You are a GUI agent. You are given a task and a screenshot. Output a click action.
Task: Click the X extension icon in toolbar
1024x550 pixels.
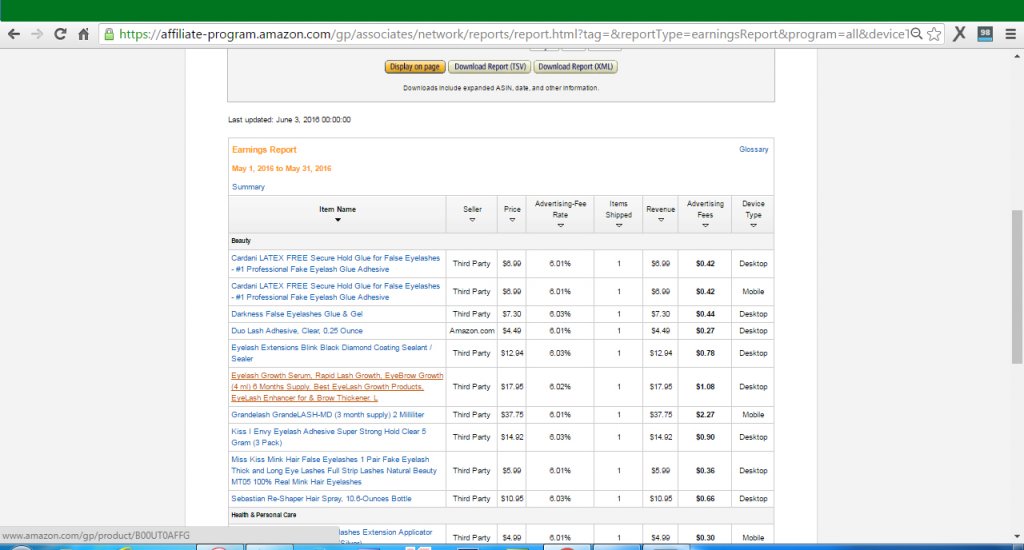coord(959,34)
